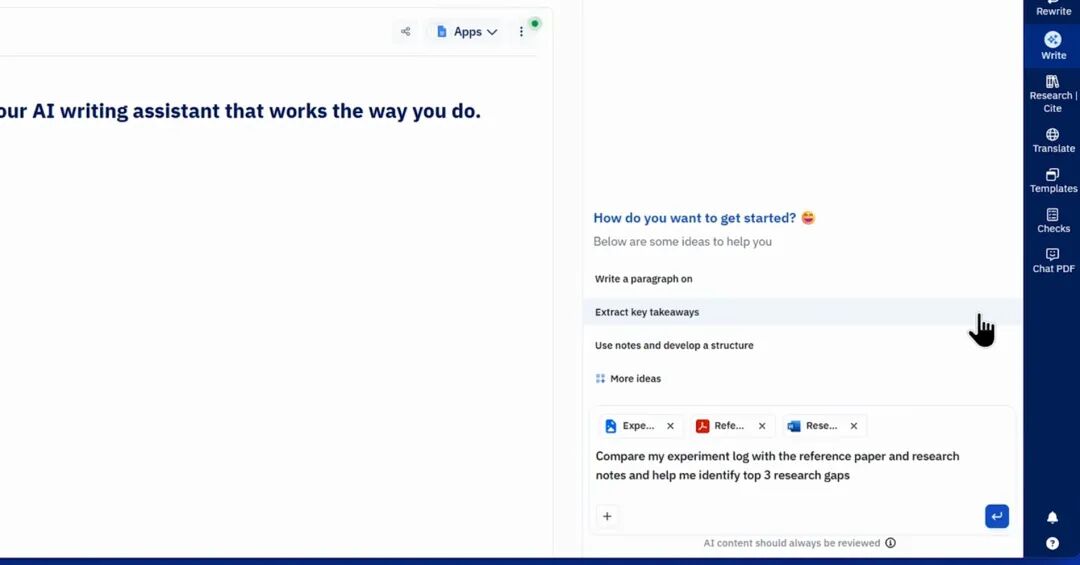Viewport: 1080px width, 565px height.
Task: Open the Checks panel
Action: coord(1053,220)
